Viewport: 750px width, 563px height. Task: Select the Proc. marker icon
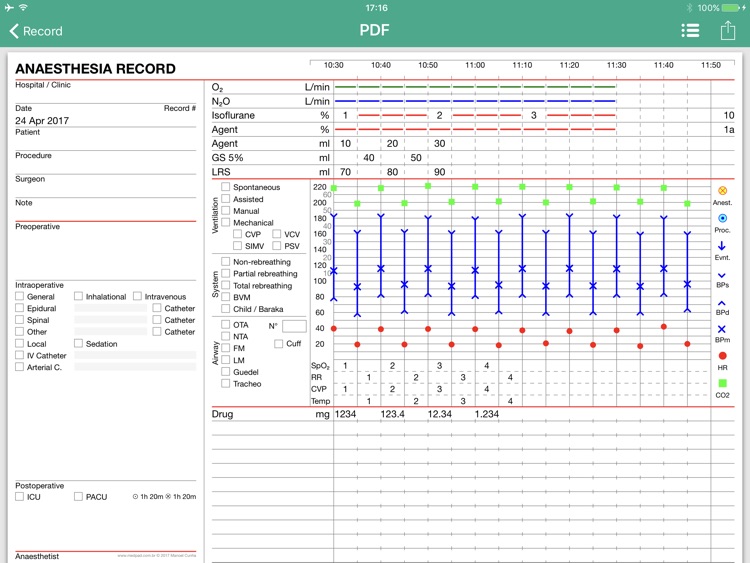point(722,218)
